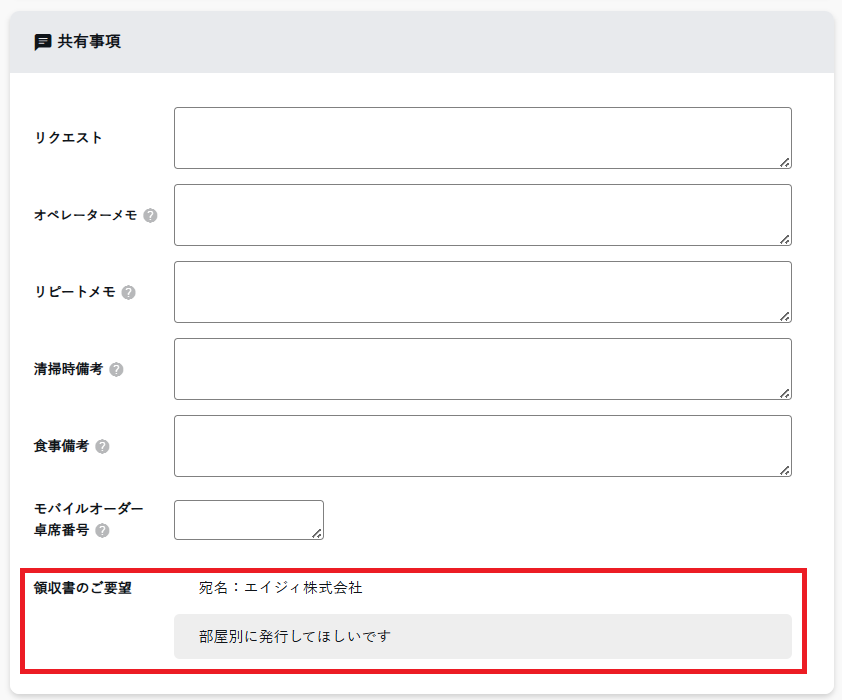The width and height of the screenshot is (842, 700).
Task: Click resize handle of 卓席番号 input box
Action: tap(317, 533)
